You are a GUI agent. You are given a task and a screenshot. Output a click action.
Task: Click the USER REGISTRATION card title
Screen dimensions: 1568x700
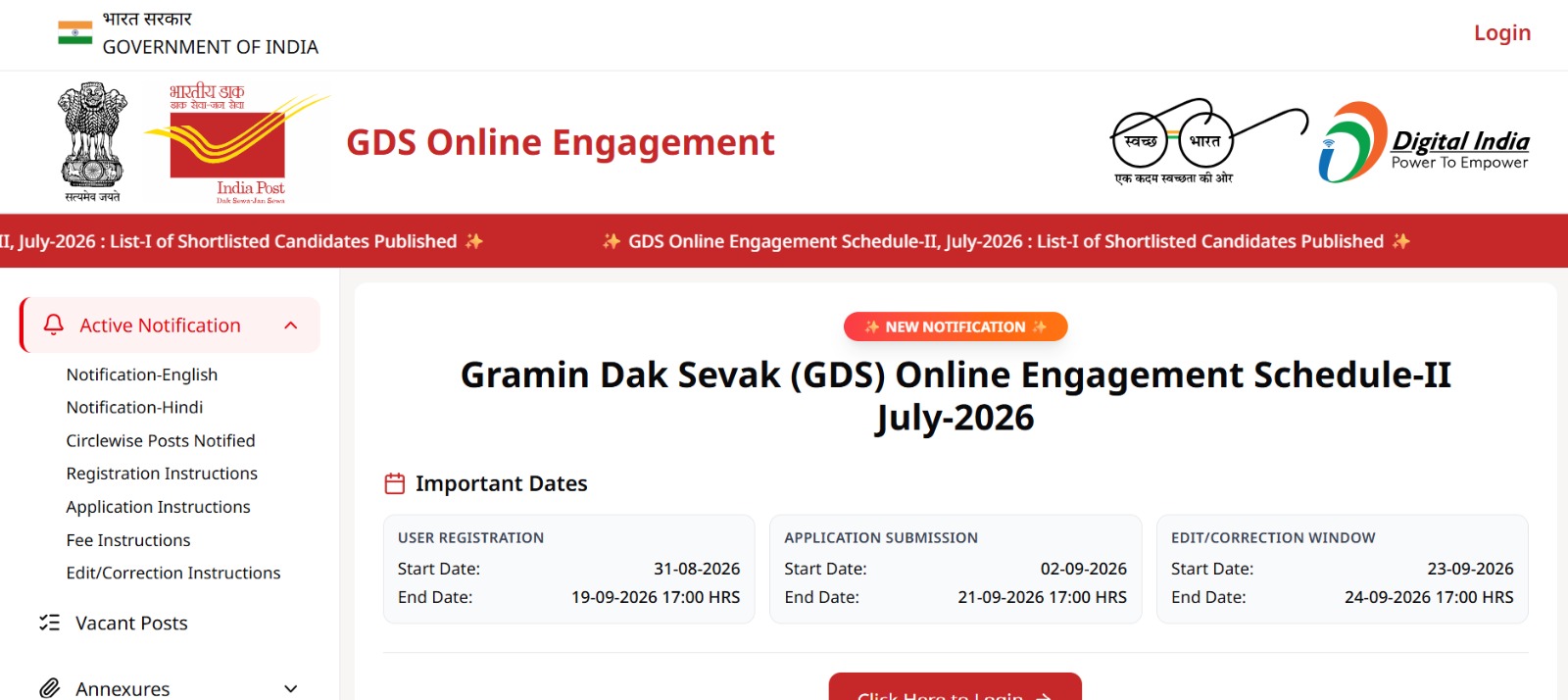pyautogui.click(x=470, y=537)
